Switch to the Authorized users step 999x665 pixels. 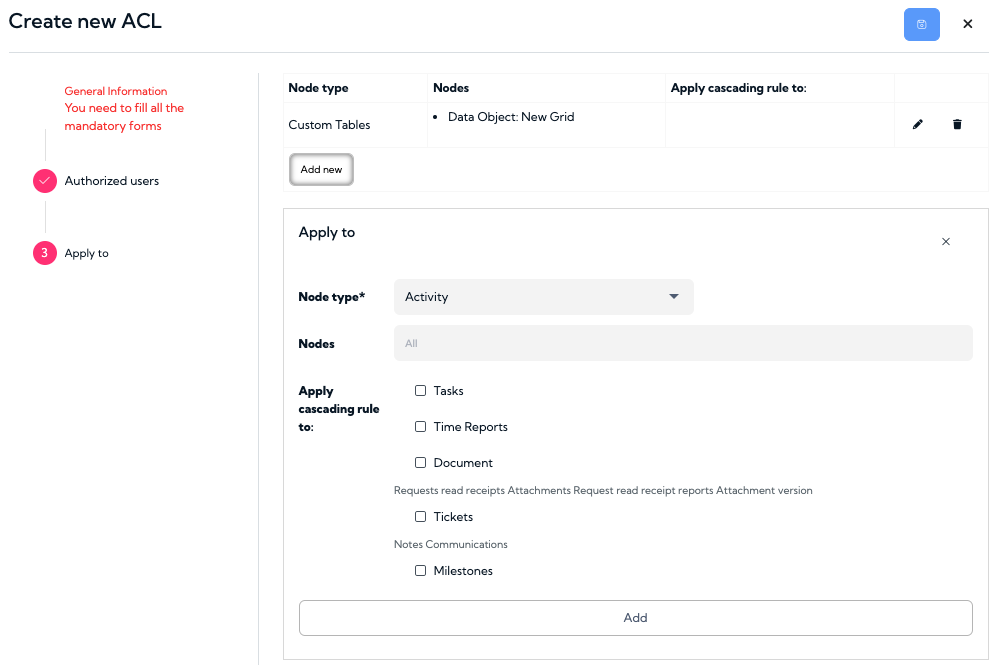pyautogui.click(x=111, y=181)
